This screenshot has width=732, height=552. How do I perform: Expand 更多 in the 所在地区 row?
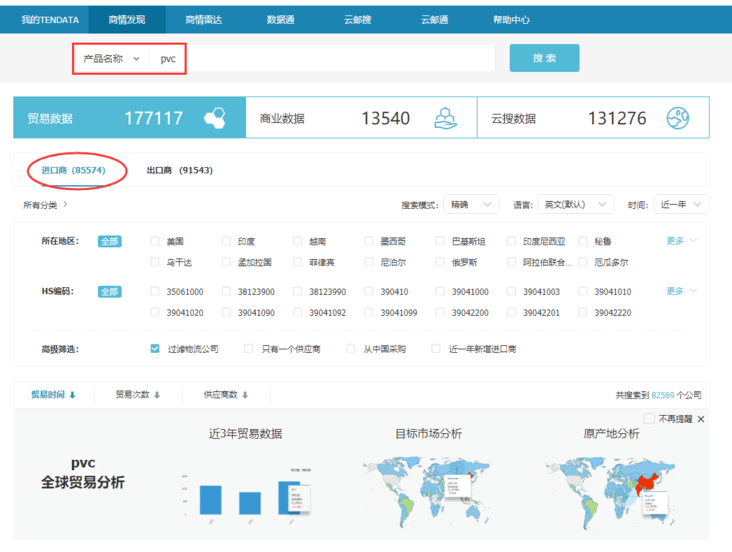coord(681,241)
